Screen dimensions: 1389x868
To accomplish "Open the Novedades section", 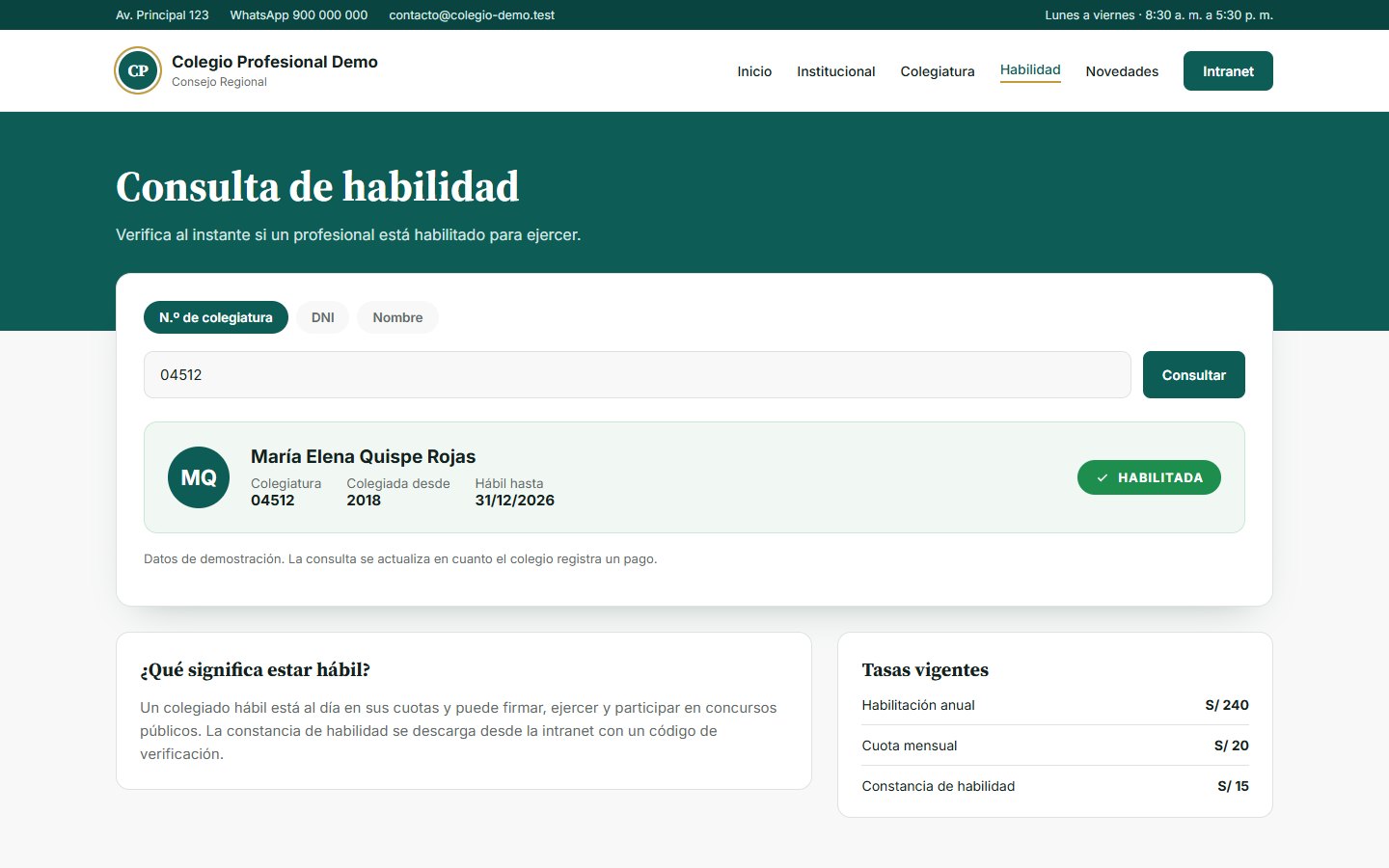I will tap(1122, 71).
